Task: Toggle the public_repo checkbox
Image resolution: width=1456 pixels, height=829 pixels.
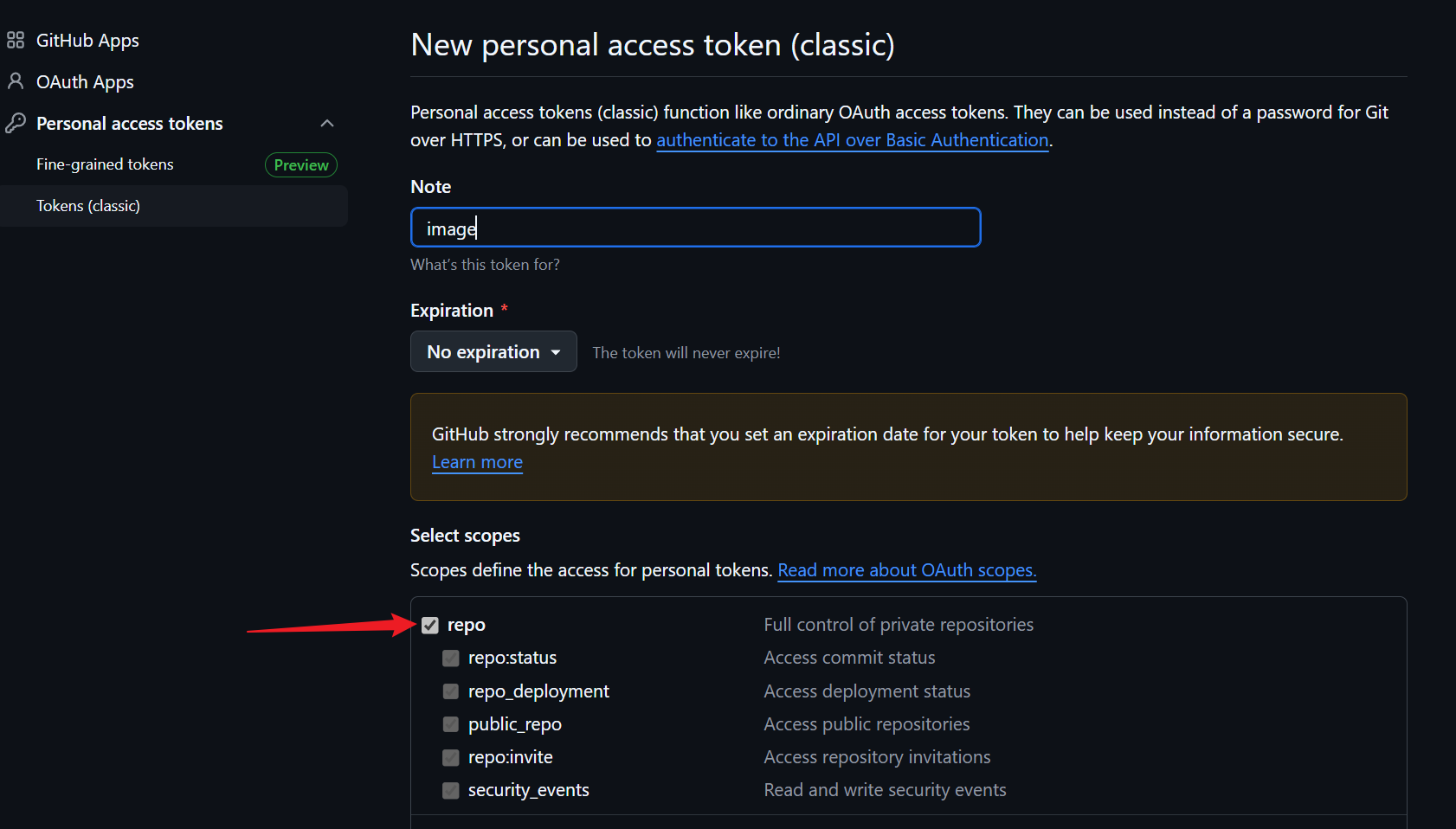Action: [x=451, y=724]
